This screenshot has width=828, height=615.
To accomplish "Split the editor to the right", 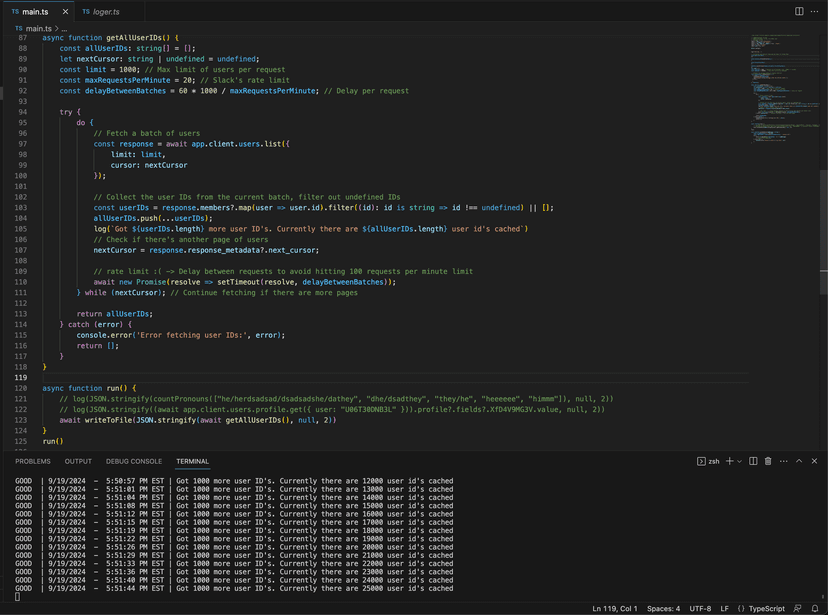I will pos(799,11).
